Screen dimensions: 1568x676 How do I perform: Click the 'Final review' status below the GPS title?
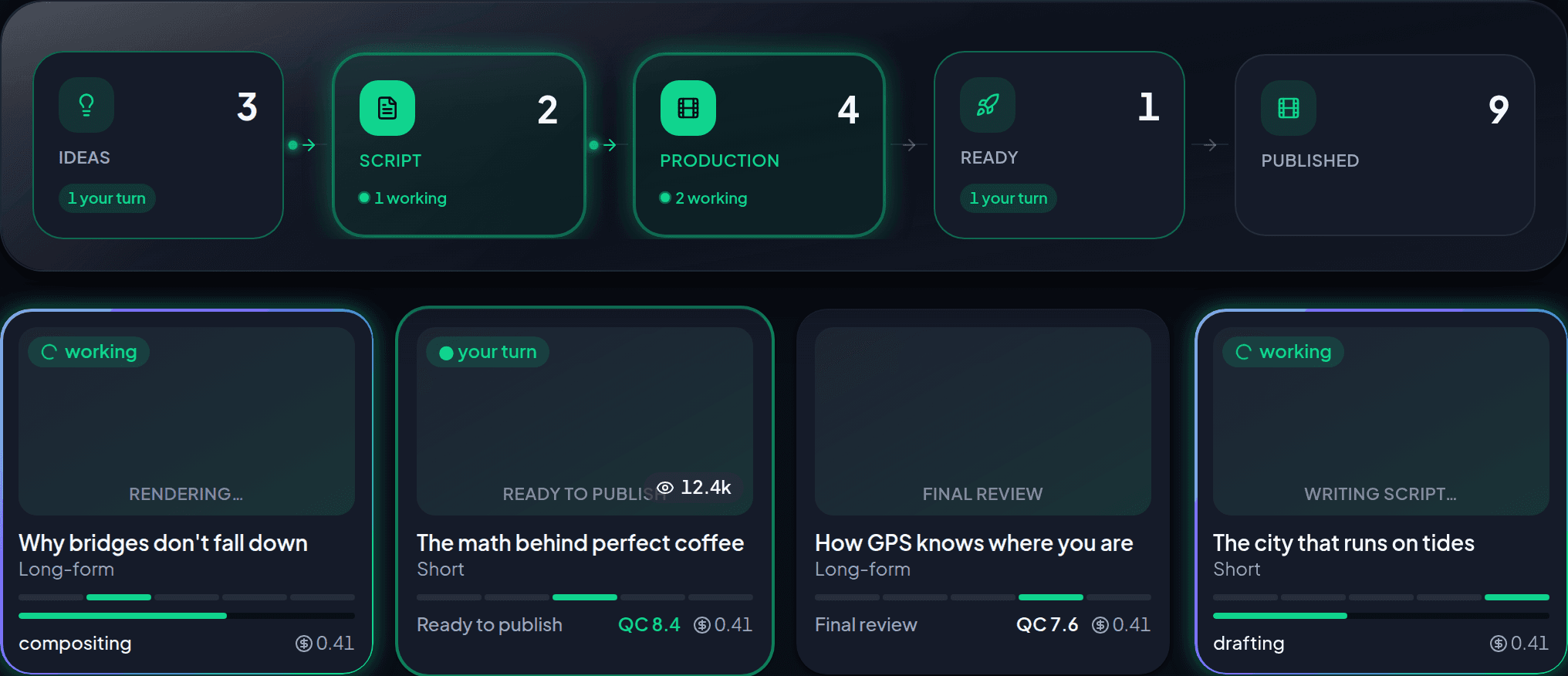(866, 625)
